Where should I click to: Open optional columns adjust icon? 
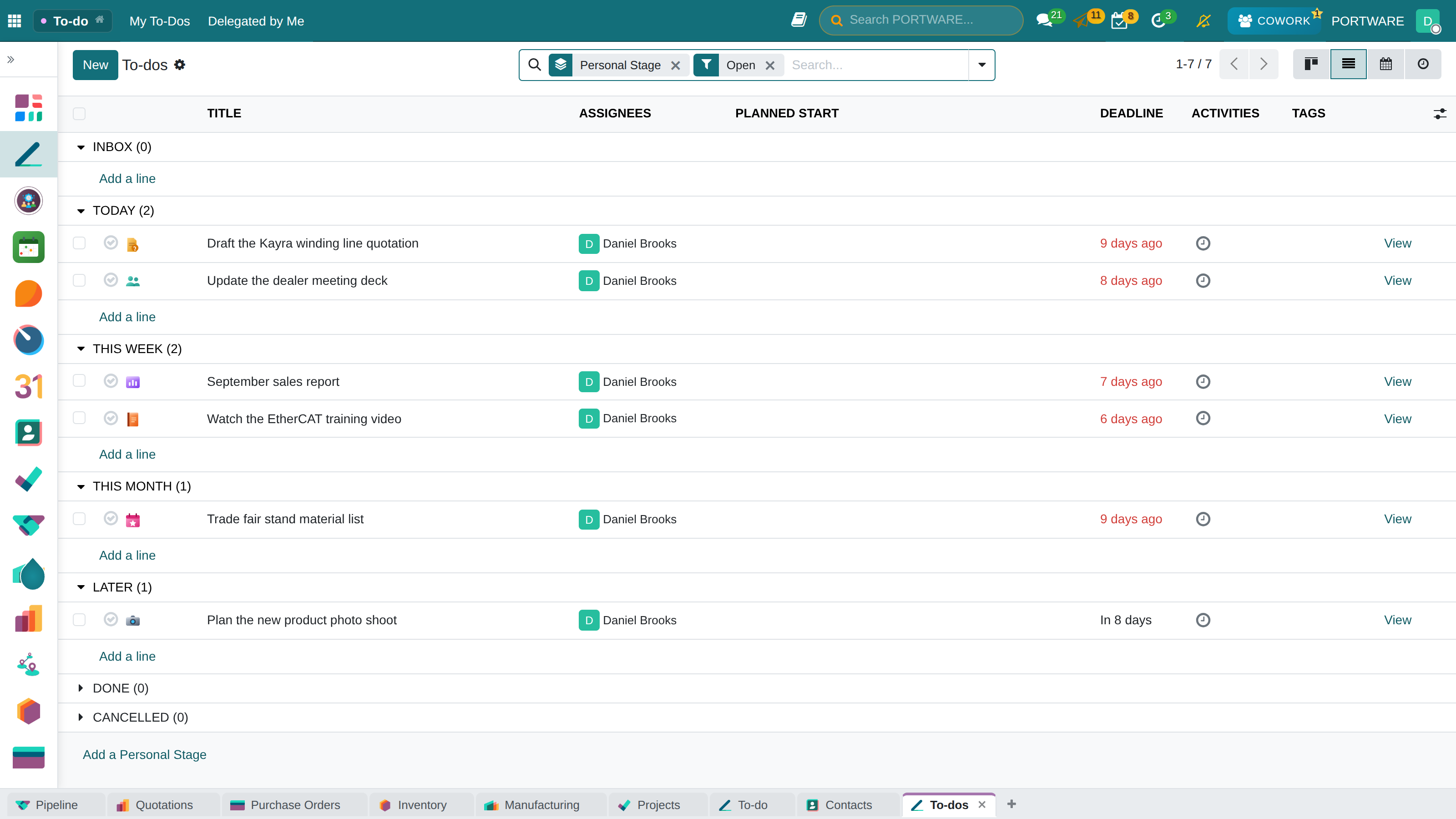[x=1440, y=114]
